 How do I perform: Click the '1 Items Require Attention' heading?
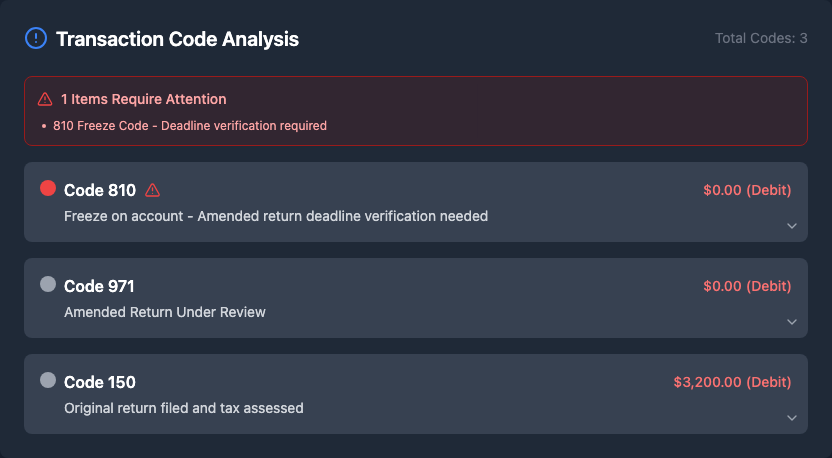point(143,99)
